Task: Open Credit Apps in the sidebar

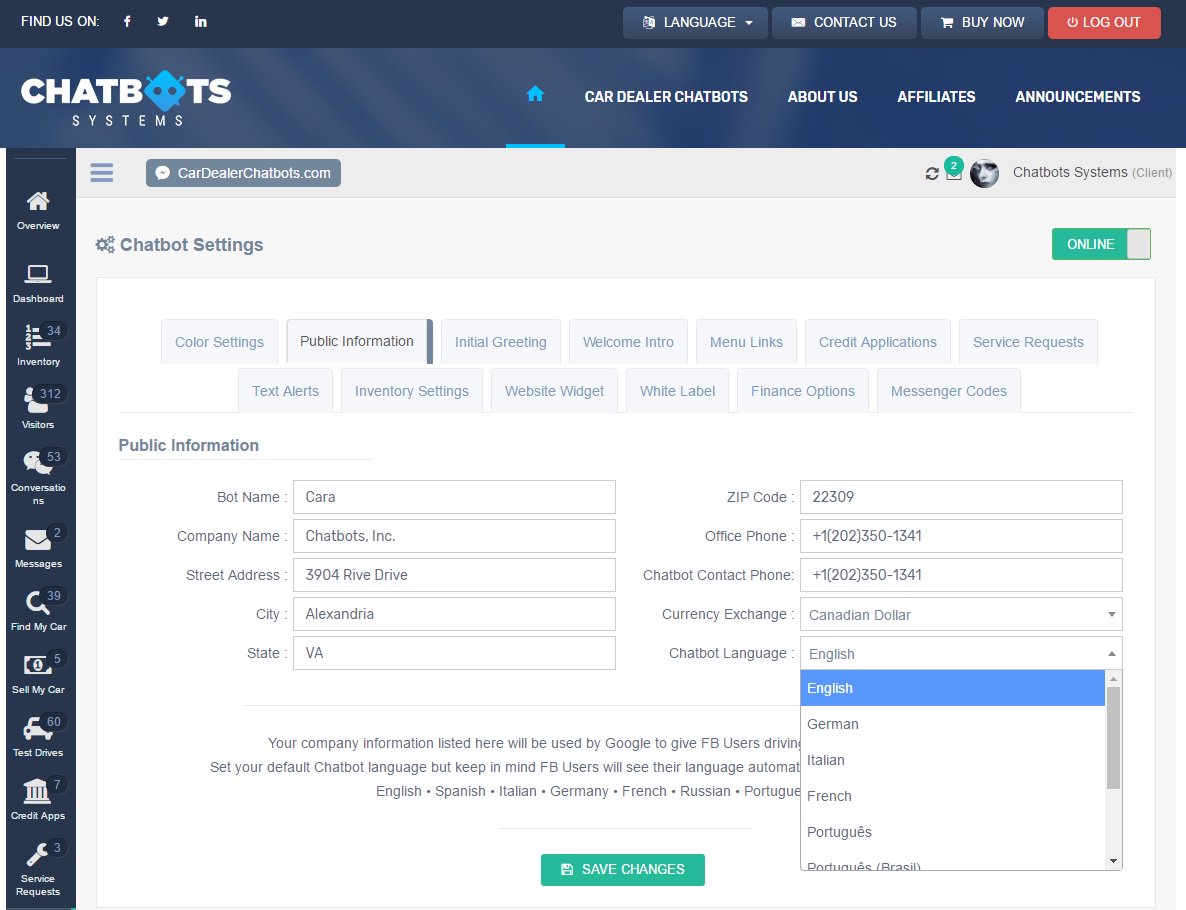Action: click(x=38, y=799)
